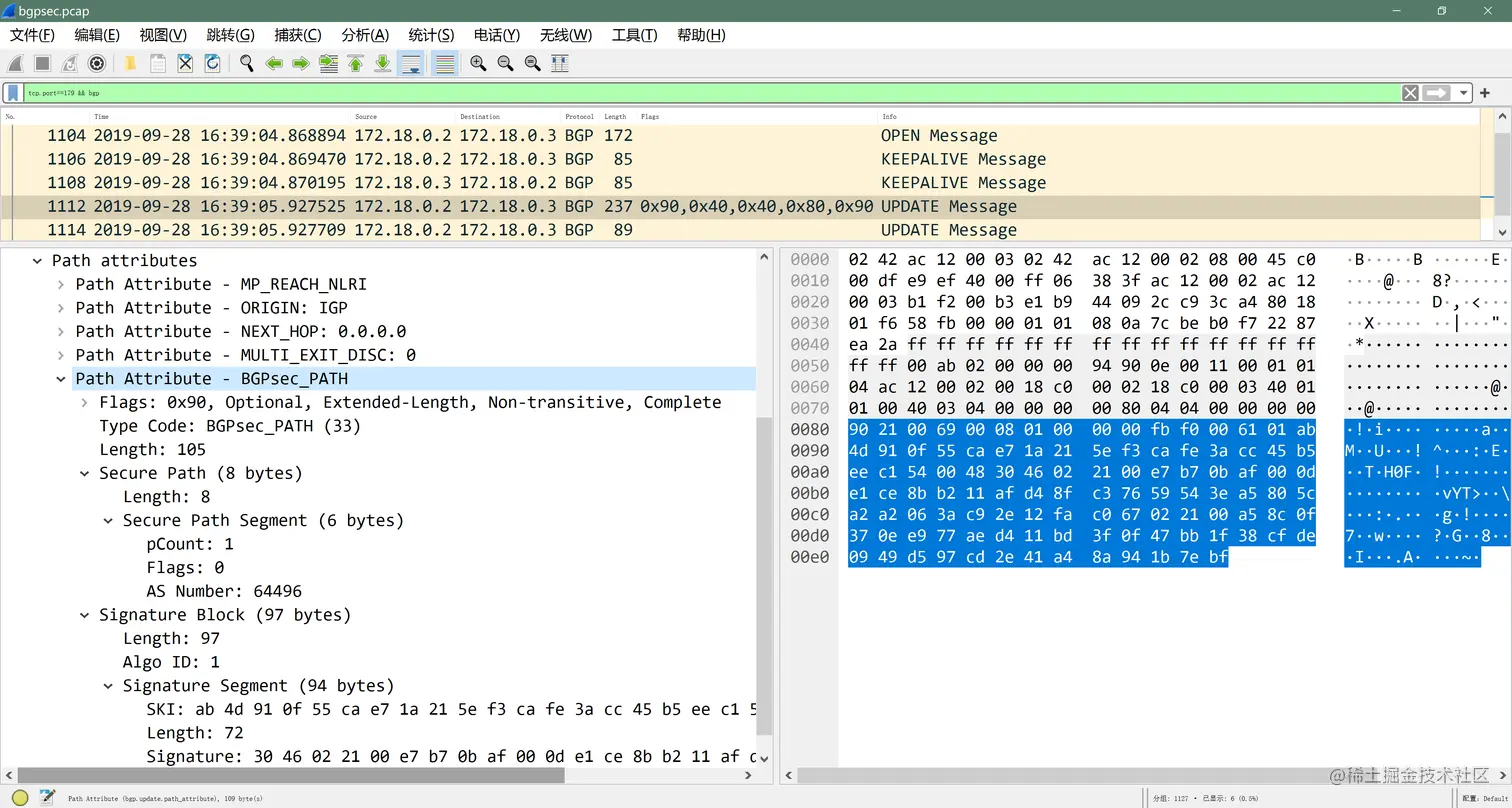
Task: Expand Path Attribute NEXT_HOP
Action: pyautogui.click(x=62, y=332)
